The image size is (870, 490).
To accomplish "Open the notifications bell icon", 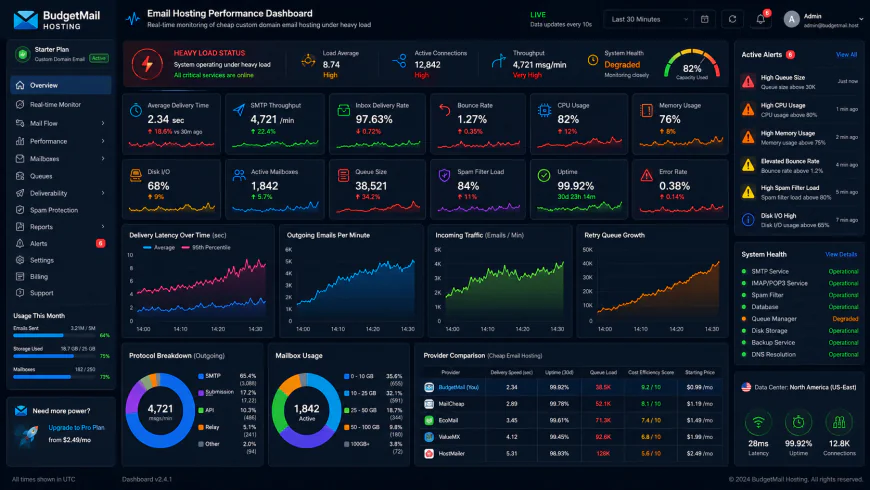I will [761, 19].
